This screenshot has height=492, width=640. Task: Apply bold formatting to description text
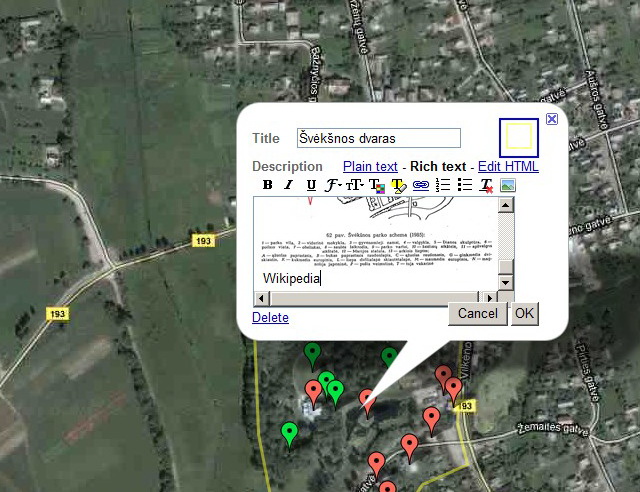pyautogui.click(x=267, y=185)
